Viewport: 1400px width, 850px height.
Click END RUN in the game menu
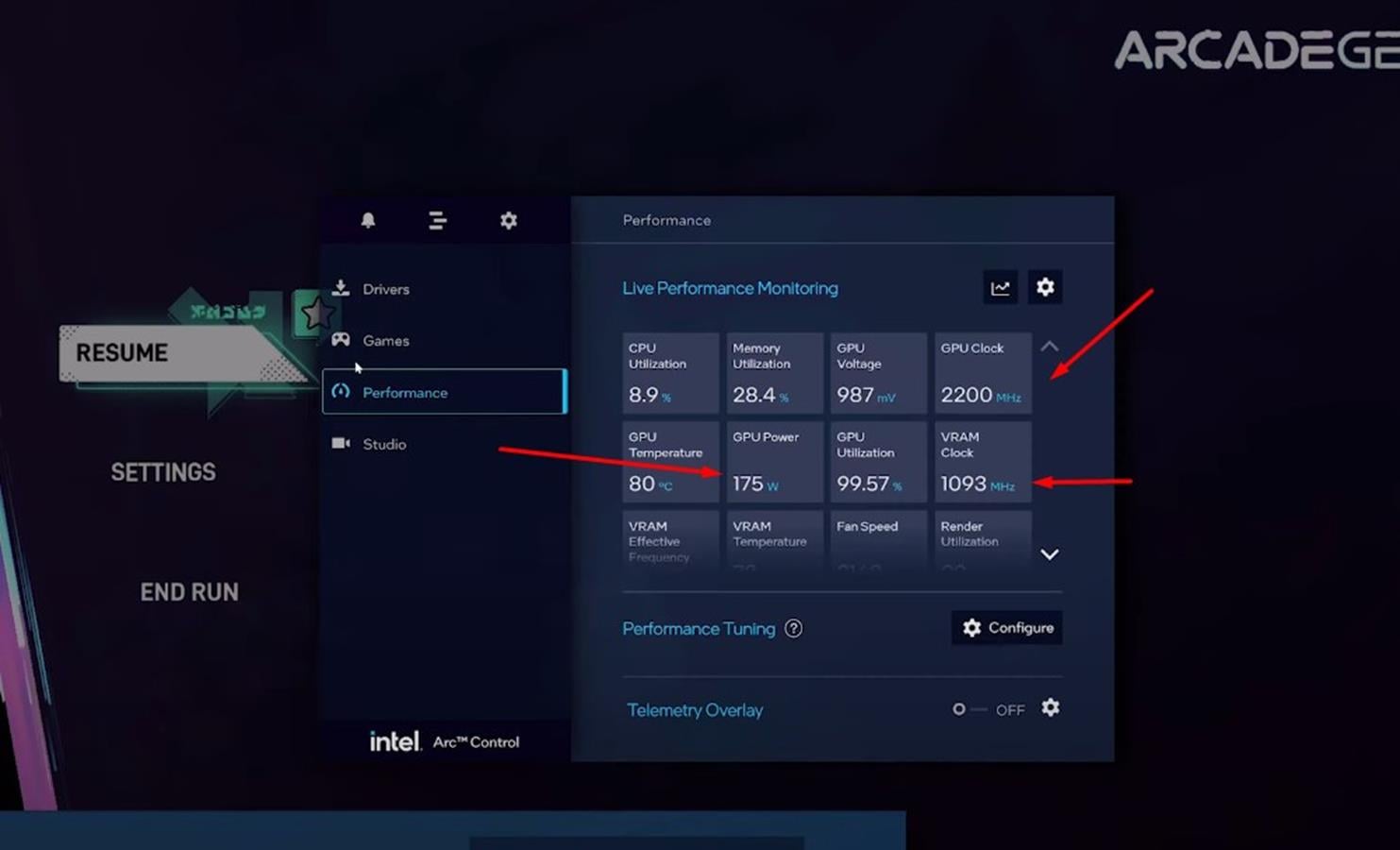(189, 592)
